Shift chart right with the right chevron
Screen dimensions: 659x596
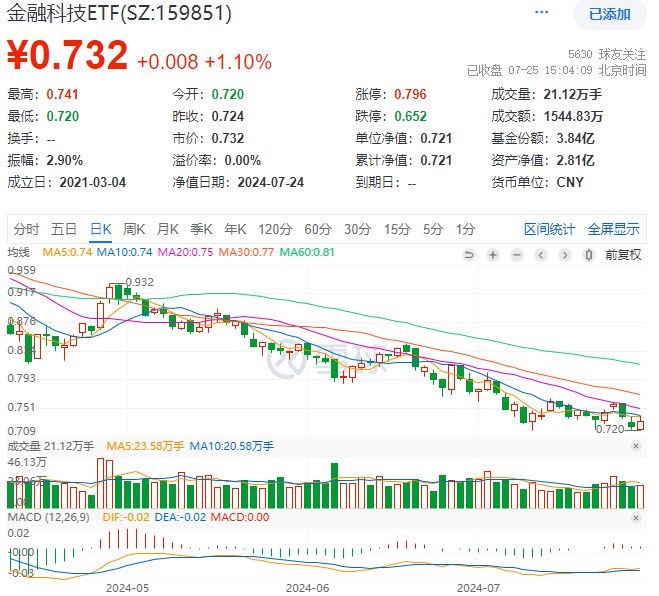tap(565, 255)
